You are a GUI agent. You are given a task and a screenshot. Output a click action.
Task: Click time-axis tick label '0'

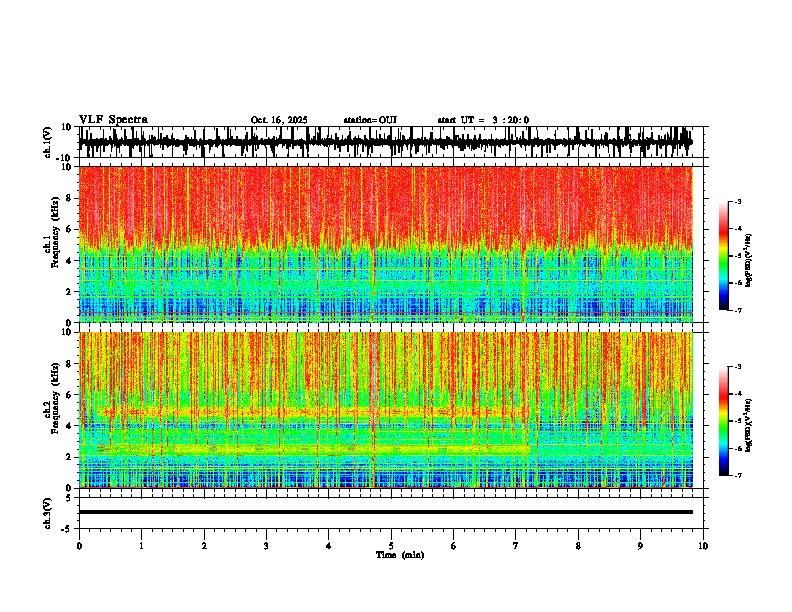[79, 546]
